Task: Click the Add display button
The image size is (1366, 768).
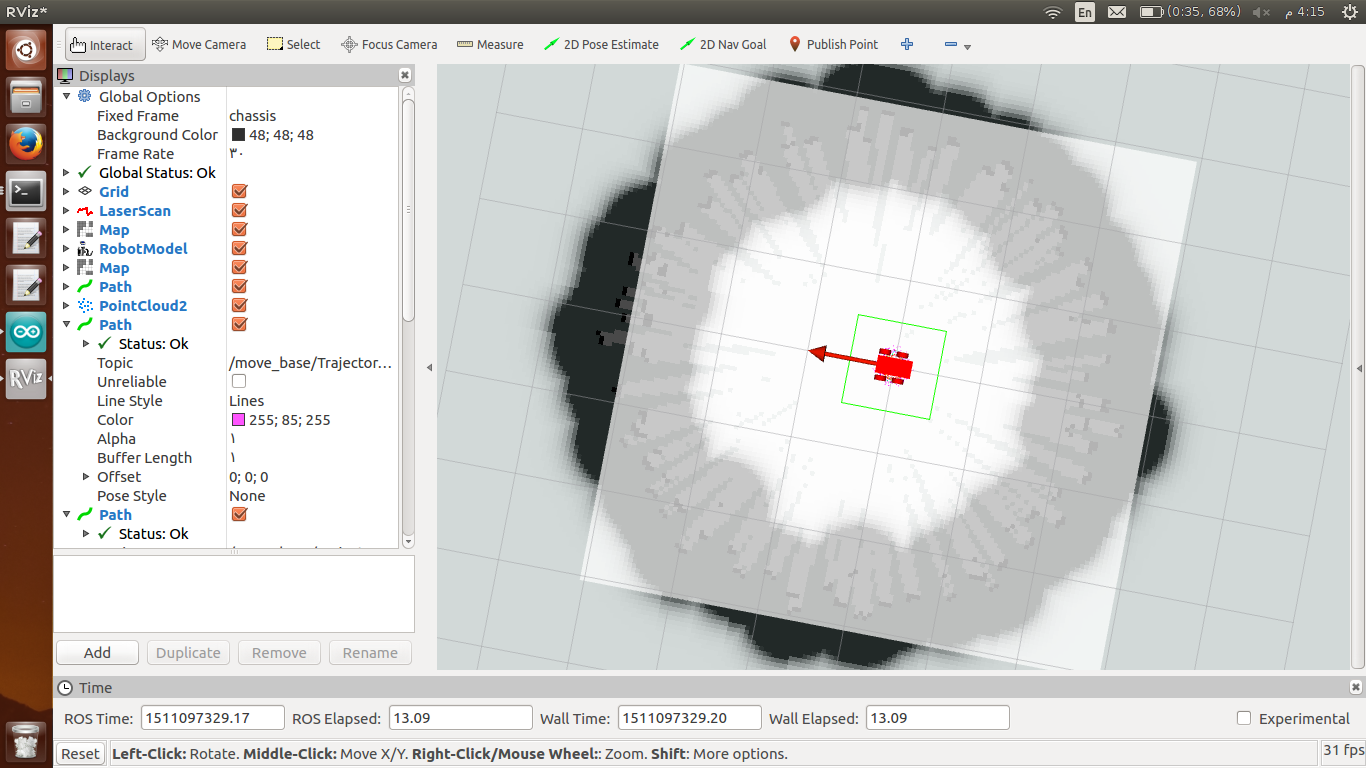Action: (x=97, y=652)
